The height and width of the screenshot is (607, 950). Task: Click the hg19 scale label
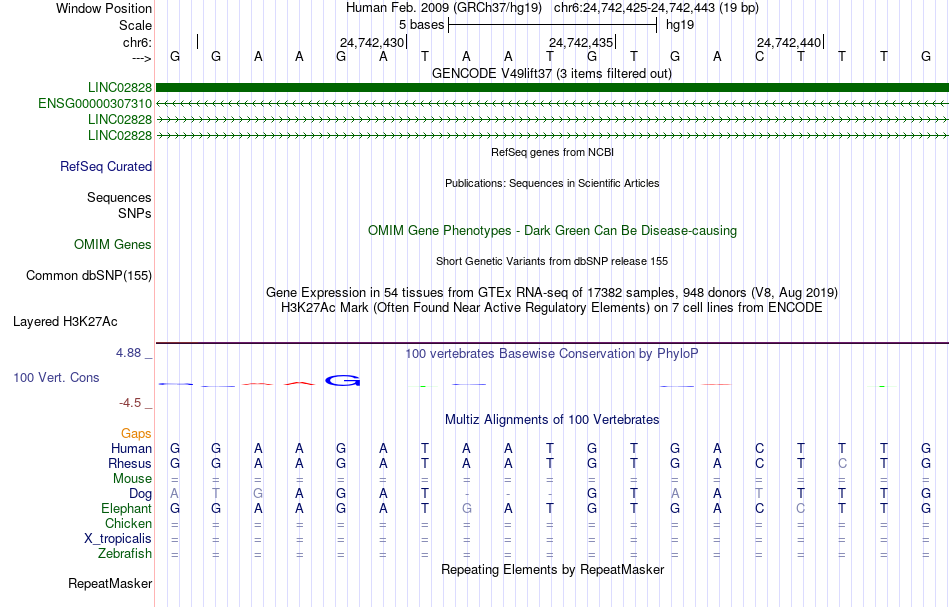[x=680, y=25]
